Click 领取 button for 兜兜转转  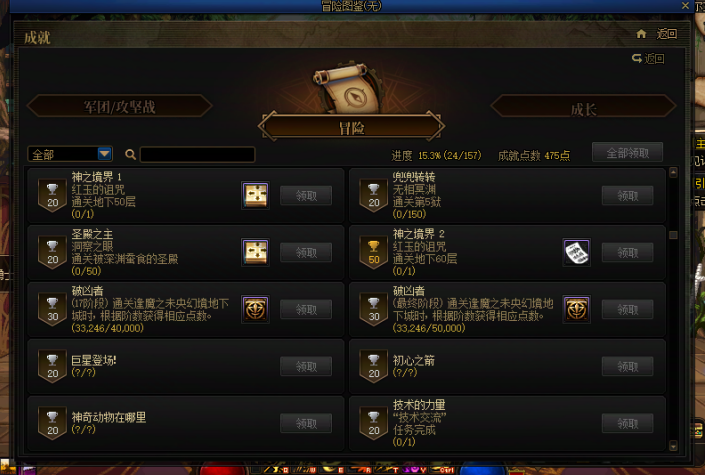[628, 196]
